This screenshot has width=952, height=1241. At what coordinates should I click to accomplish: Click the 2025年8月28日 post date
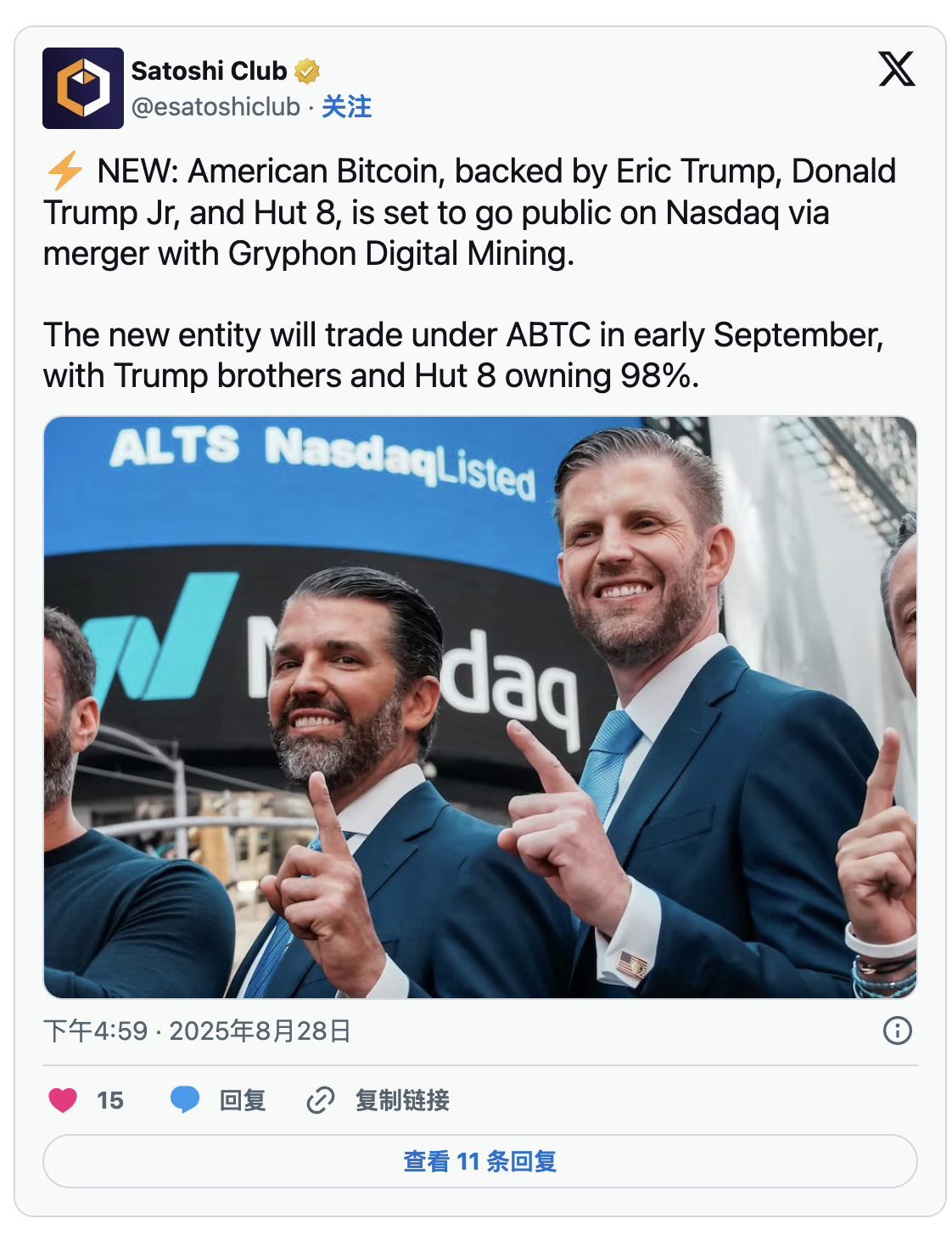pyautogui.click(x=260, y=1031)
